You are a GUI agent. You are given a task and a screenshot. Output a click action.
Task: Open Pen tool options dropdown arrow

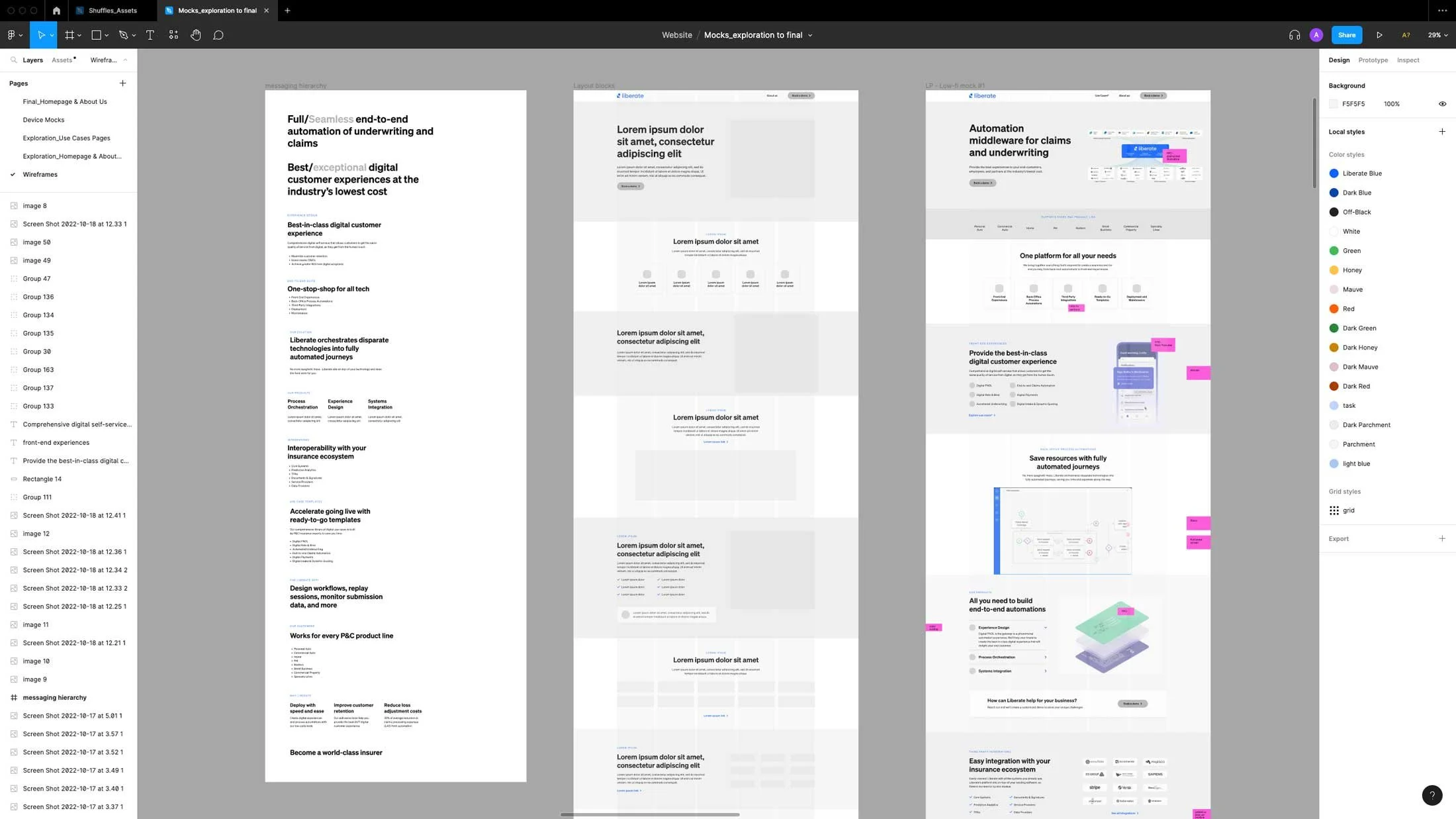coord(134,36)
